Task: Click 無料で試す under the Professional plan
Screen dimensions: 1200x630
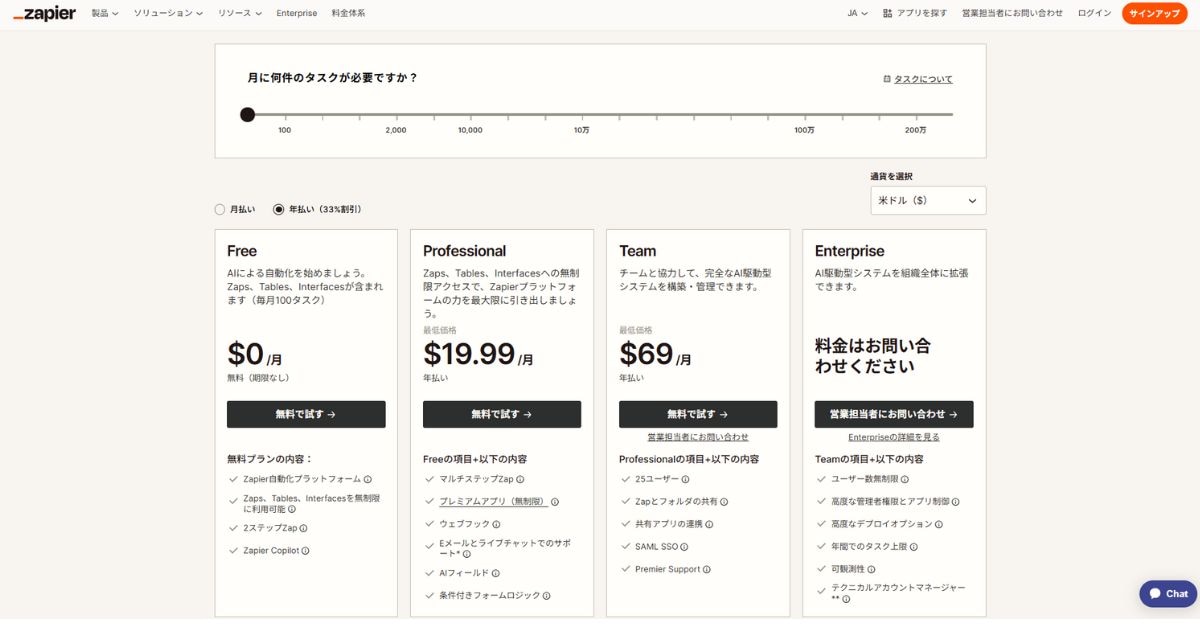Action: [x=502, y=414]
